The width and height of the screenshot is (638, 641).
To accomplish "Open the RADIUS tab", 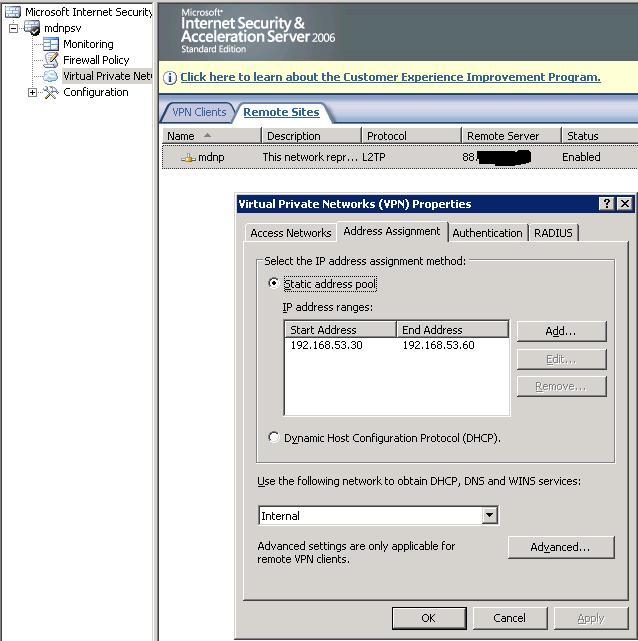I will coord(553,233).
